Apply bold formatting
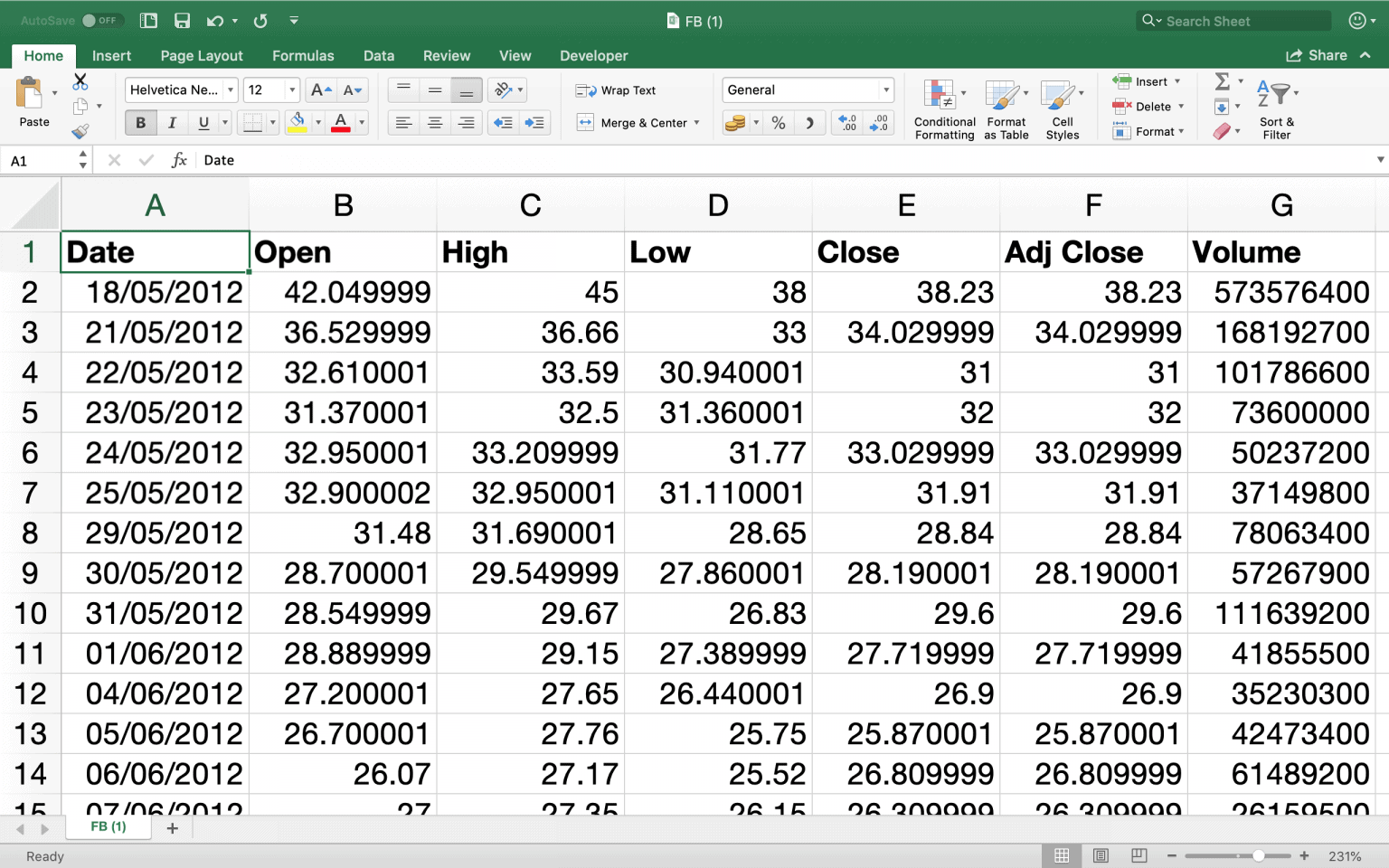The height and width of the screenshot is (868, 1389). pyautogui.click(x=141, y=122)
